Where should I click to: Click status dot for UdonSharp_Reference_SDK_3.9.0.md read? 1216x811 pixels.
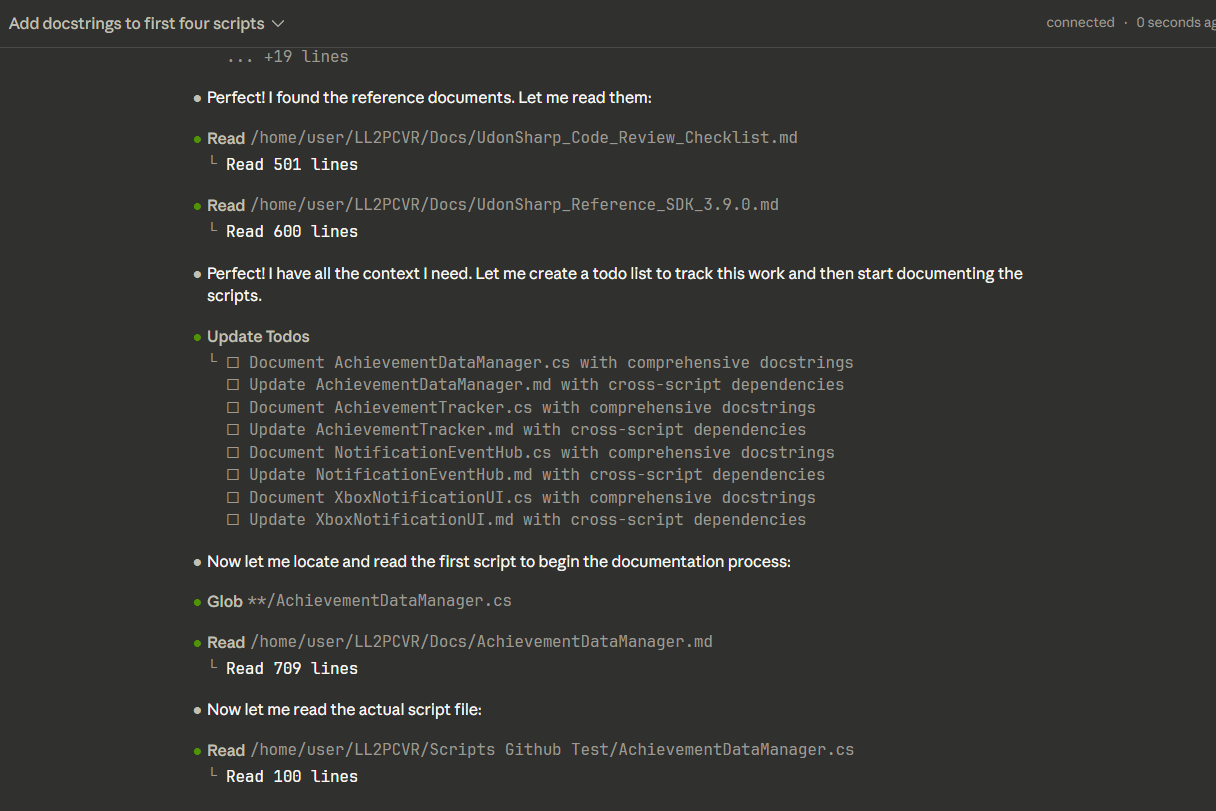[198, 206]
